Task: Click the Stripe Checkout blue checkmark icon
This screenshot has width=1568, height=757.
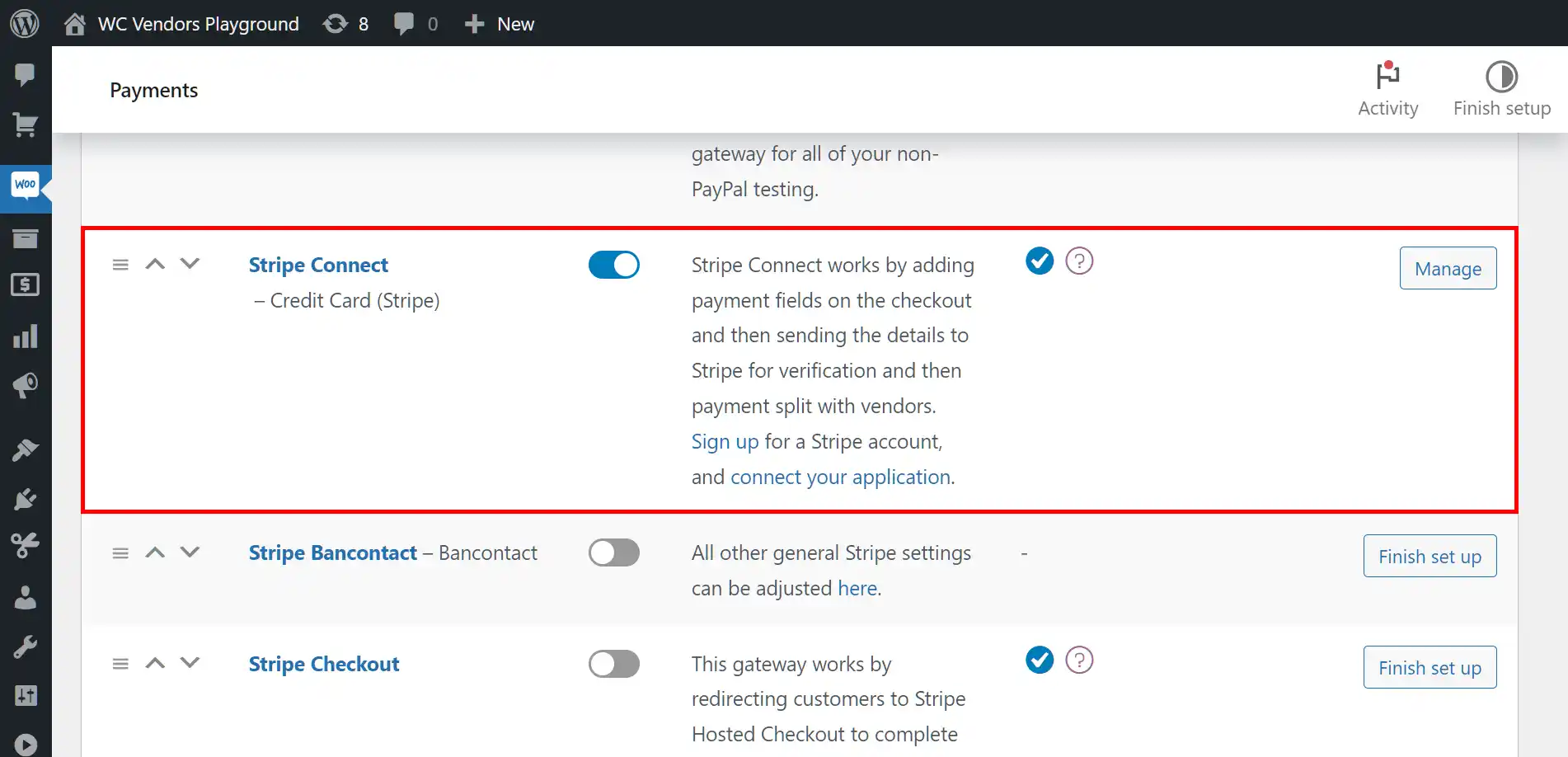Action: tap(1040, 660)
